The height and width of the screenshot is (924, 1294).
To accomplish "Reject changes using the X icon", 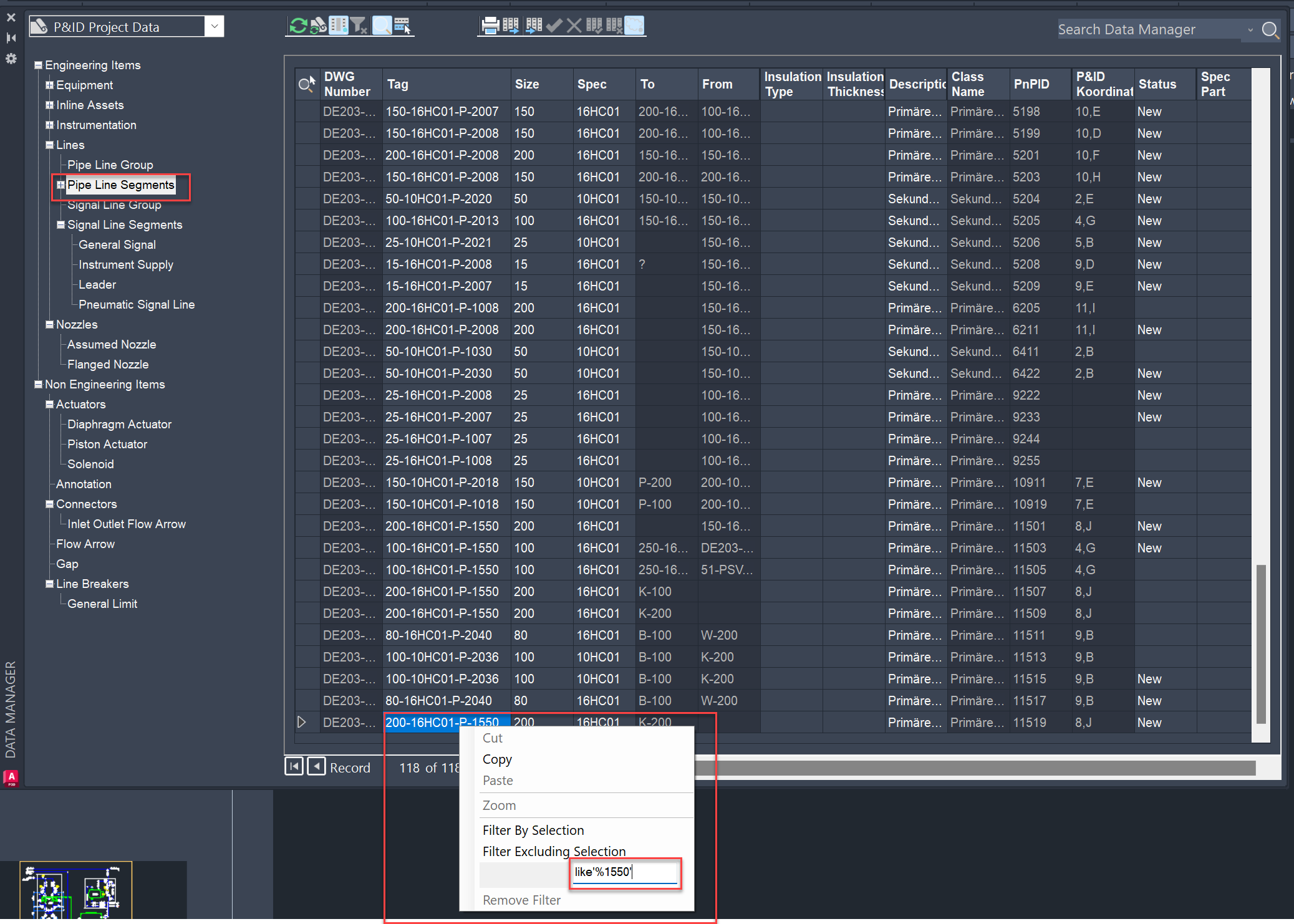I will pyautogui.click(x=574, y=26).
